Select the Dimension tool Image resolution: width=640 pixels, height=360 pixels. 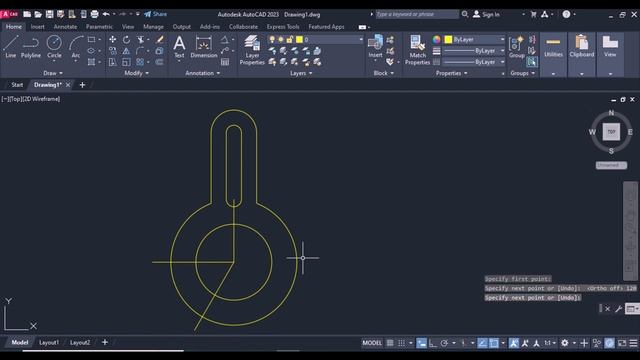204,47
